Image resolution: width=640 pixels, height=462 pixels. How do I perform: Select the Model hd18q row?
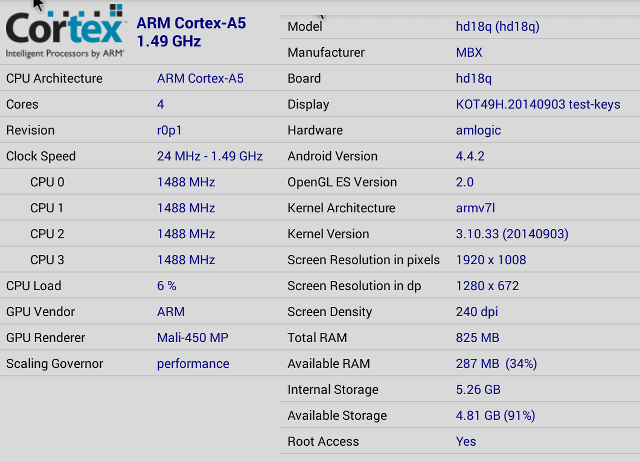(460, 27)
